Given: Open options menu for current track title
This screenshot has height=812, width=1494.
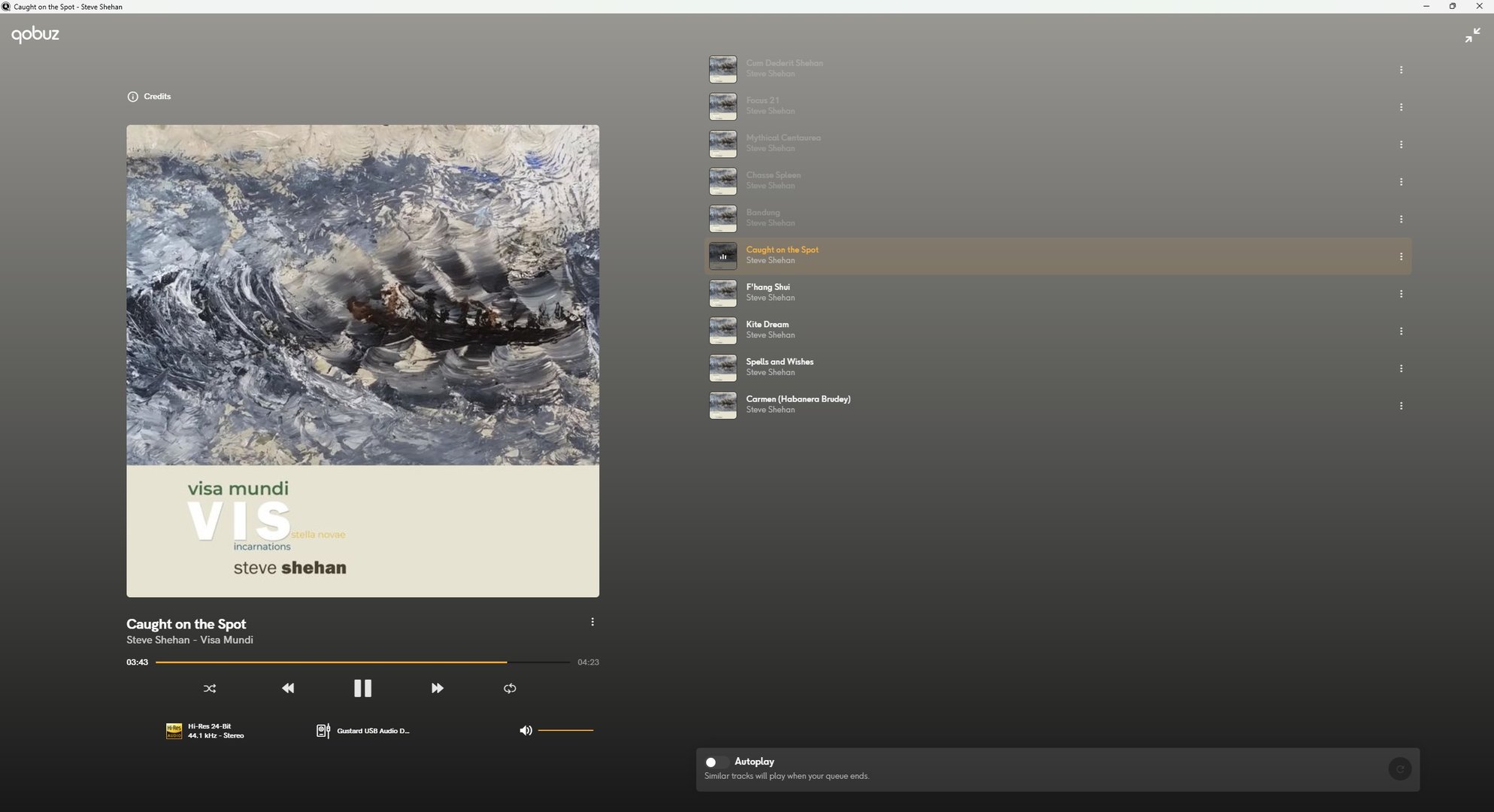Looking at the screenshot, I should pos(592,622).
